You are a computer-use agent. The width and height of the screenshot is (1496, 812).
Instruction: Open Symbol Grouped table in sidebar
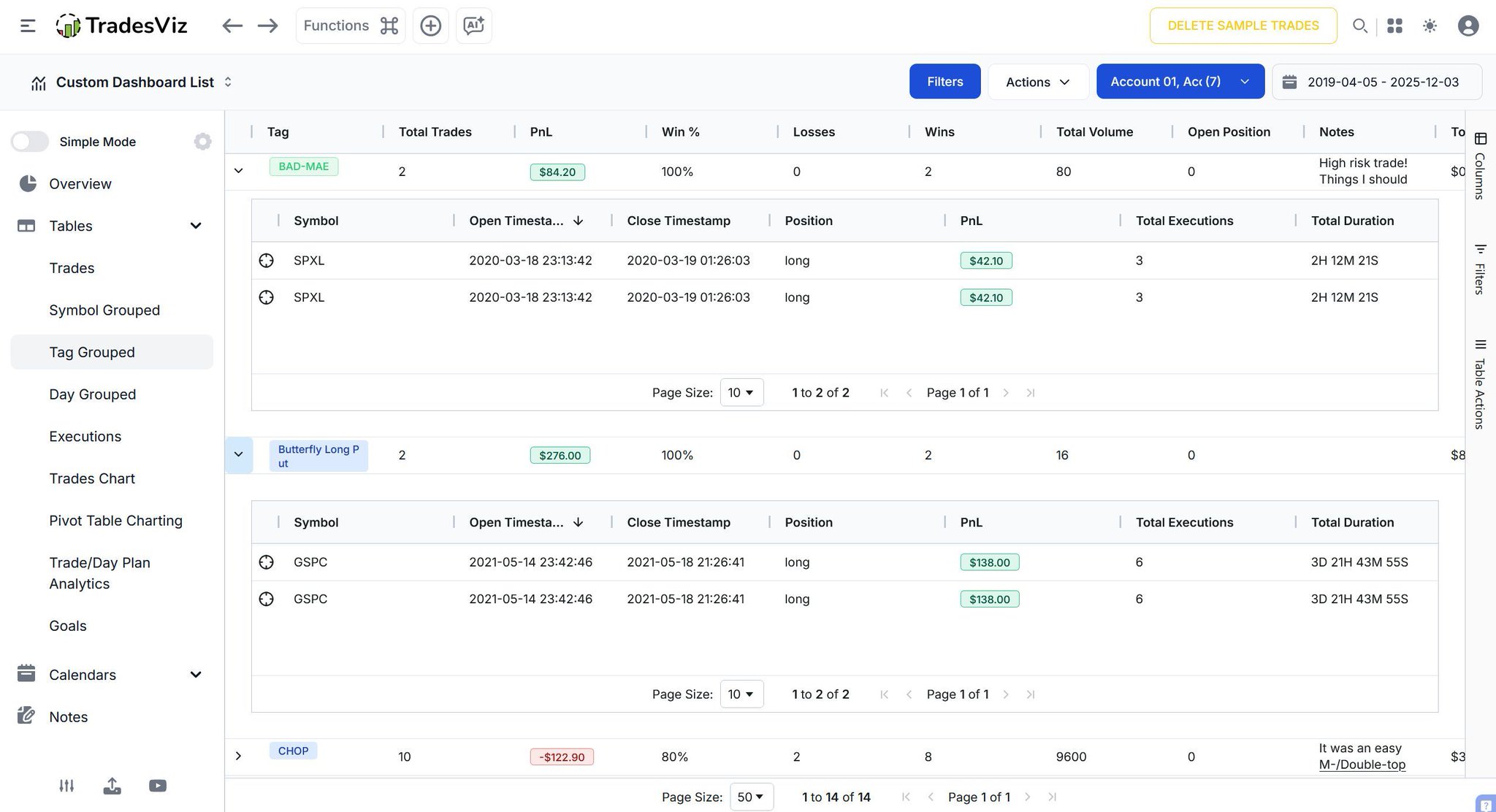click(x=104, y=310)
